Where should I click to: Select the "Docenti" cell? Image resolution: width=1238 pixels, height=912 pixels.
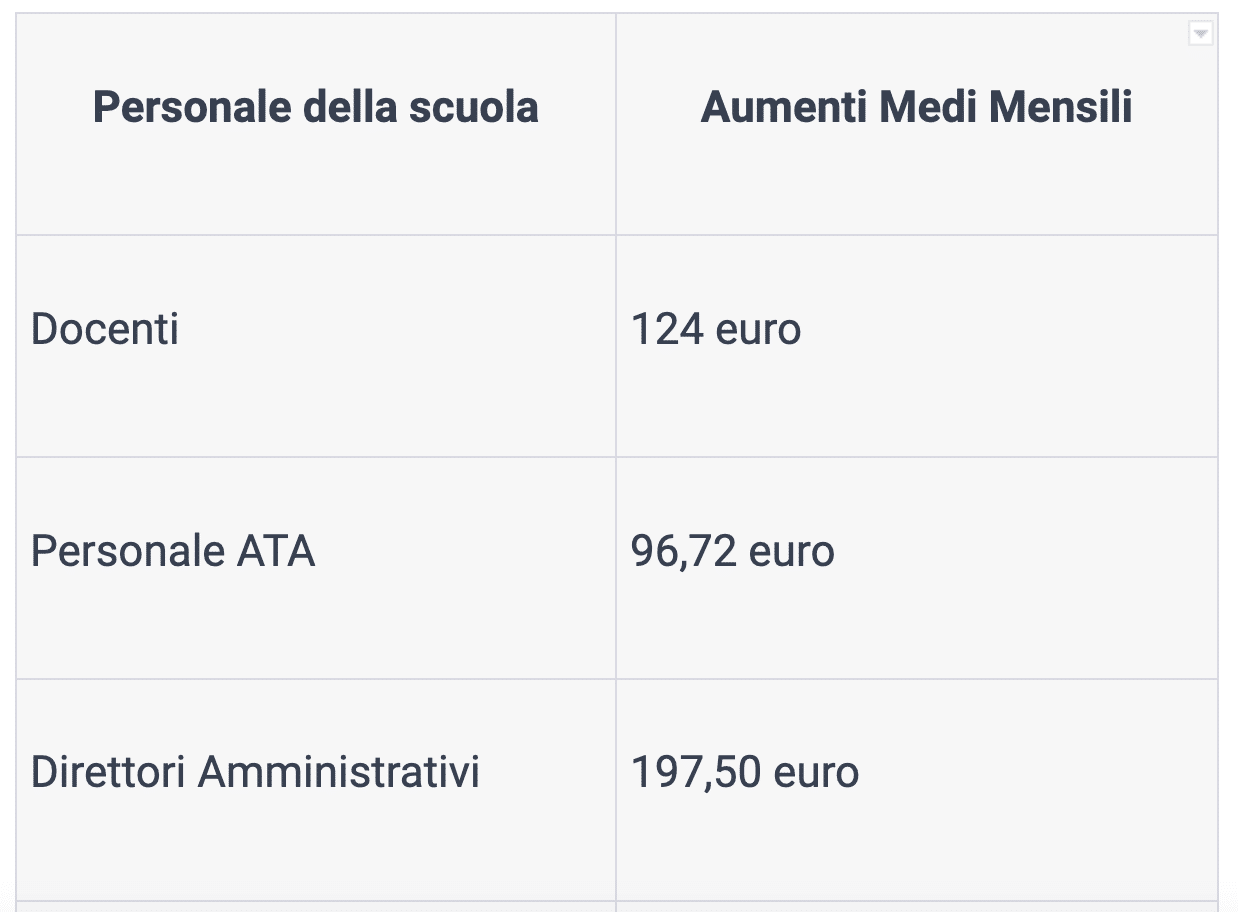(x=105, y=329)
